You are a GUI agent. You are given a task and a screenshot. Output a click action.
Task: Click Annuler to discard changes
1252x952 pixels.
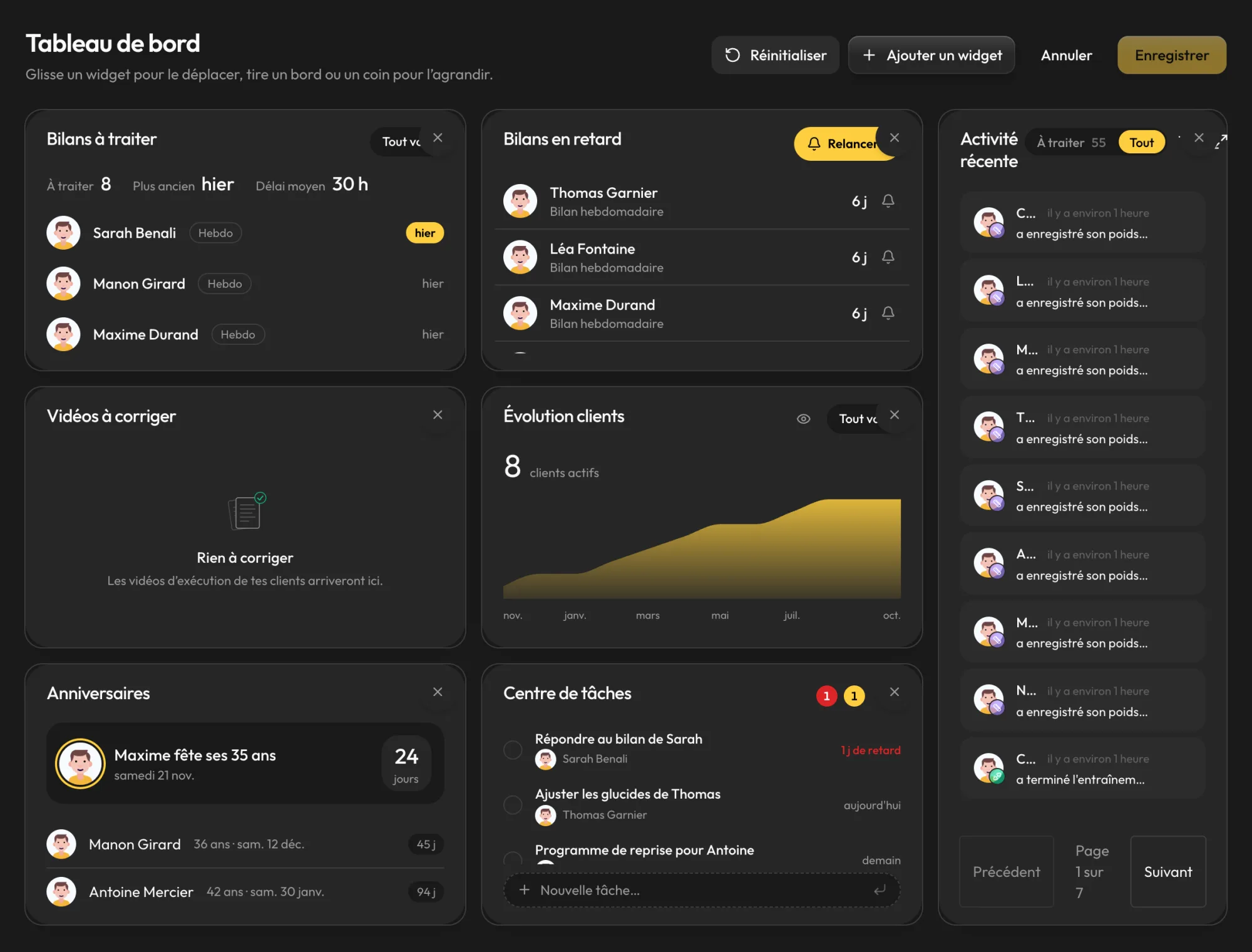pos(1066,55)
